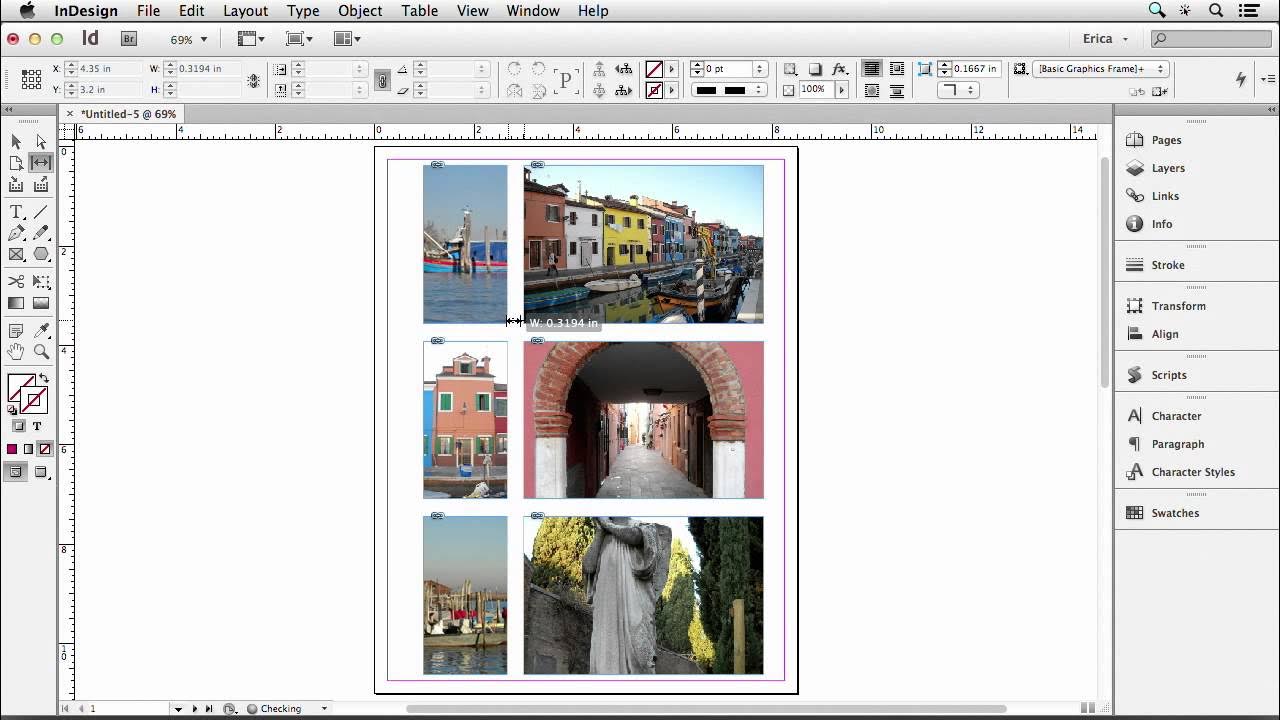Select the Rectangle Frame tool
This screenshot has height=720, width=1280.
pyautogui.click(x=16, y=254)
